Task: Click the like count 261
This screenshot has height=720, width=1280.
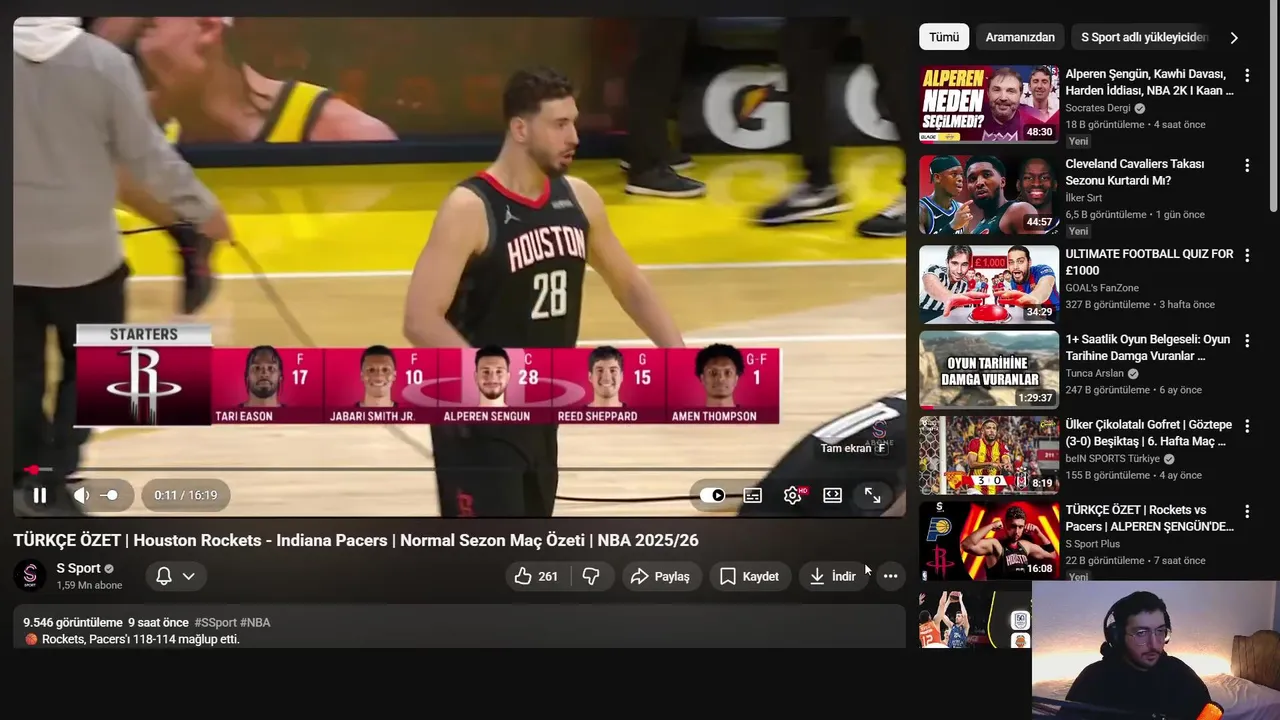Action: tap(548, 576)
